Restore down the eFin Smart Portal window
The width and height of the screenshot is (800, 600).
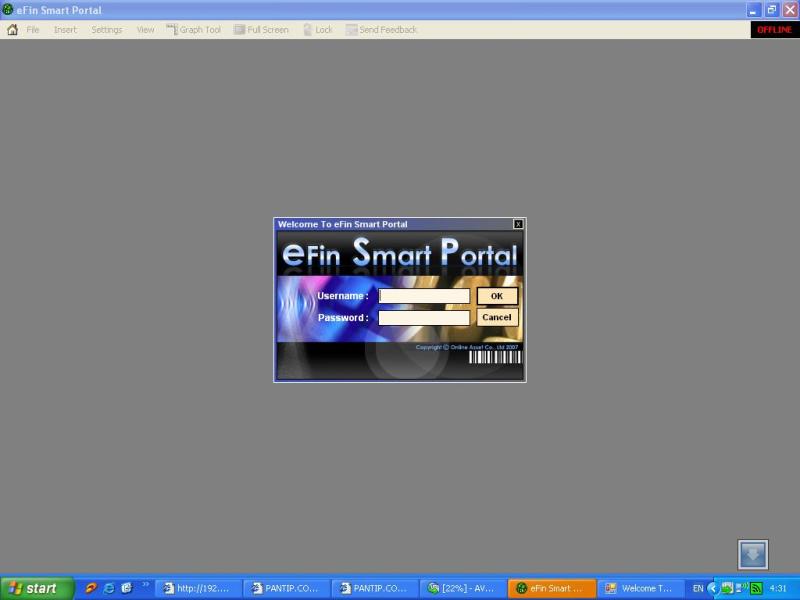[772, 10]
